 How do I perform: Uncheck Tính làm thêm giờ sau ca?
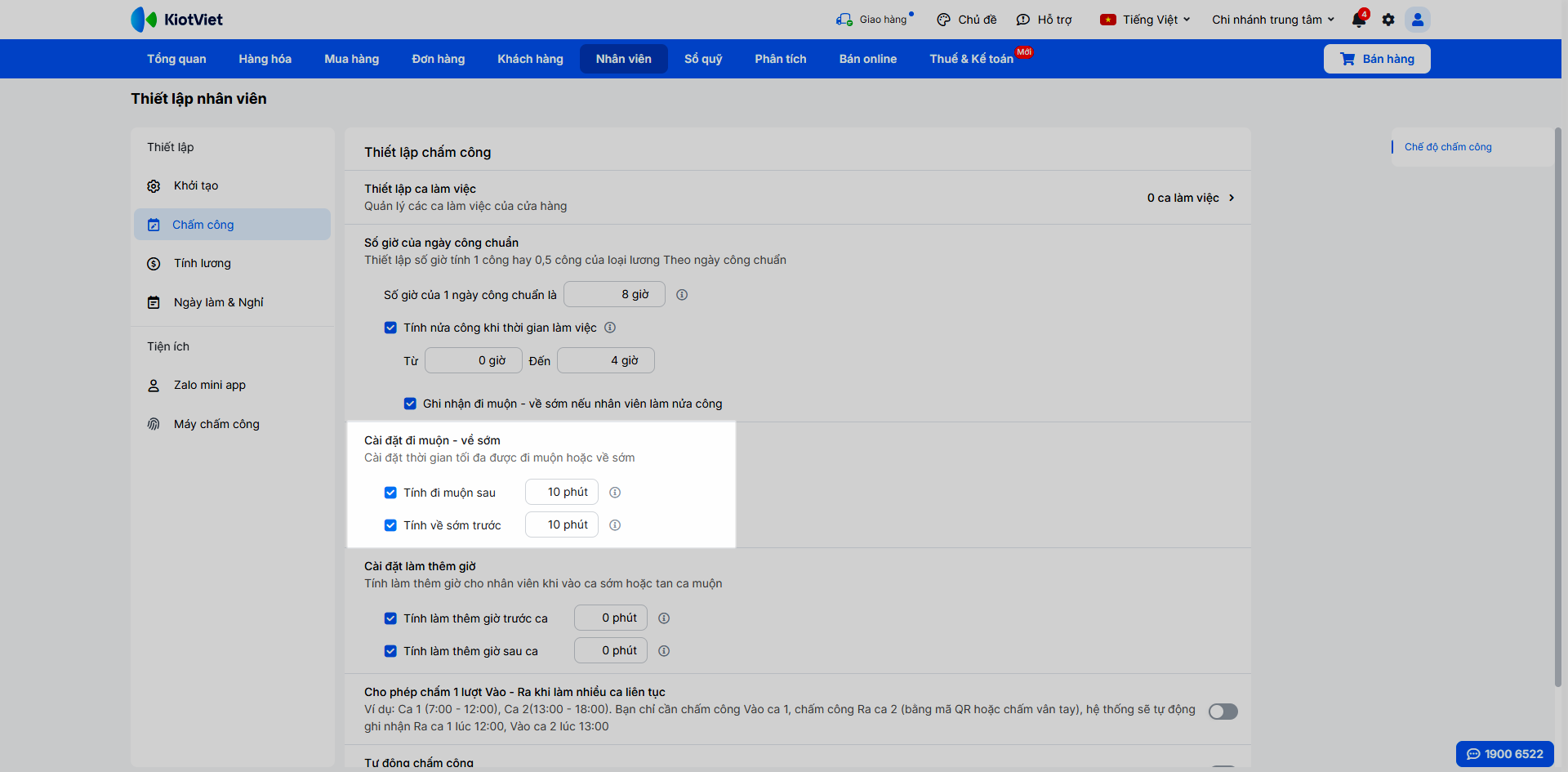(x=390, y=651)
